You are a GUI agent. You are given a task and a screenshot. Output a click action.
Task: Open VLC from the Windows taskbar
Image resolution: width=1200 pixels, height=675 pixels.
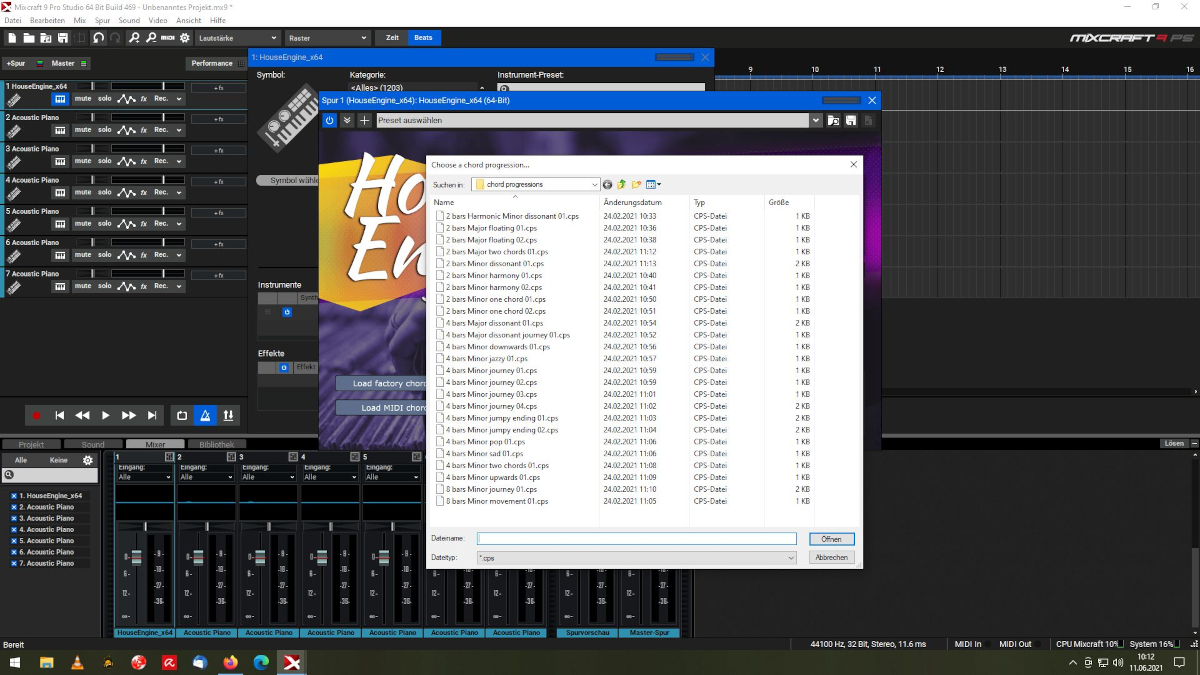coord(77,662)
